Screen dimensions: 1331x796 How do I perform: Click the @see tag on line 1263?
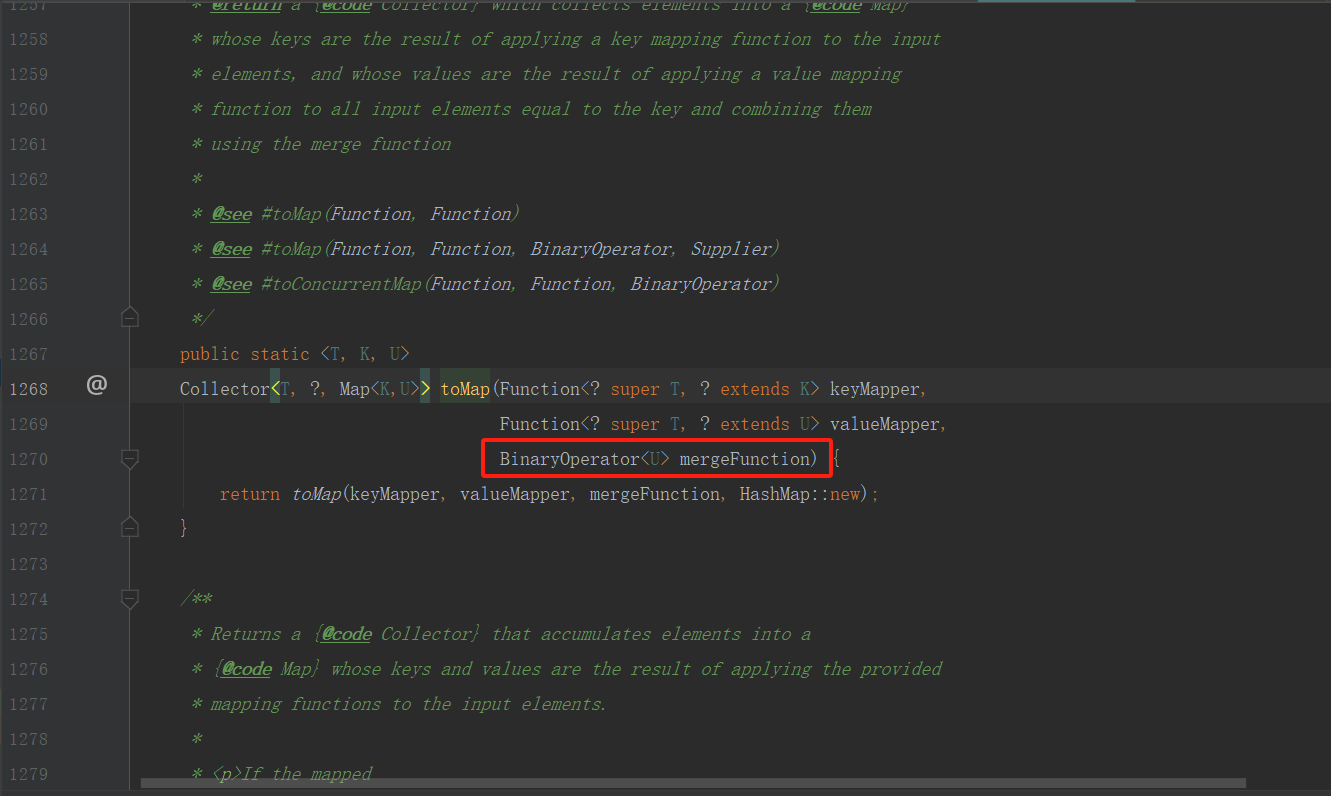[231, 214]
